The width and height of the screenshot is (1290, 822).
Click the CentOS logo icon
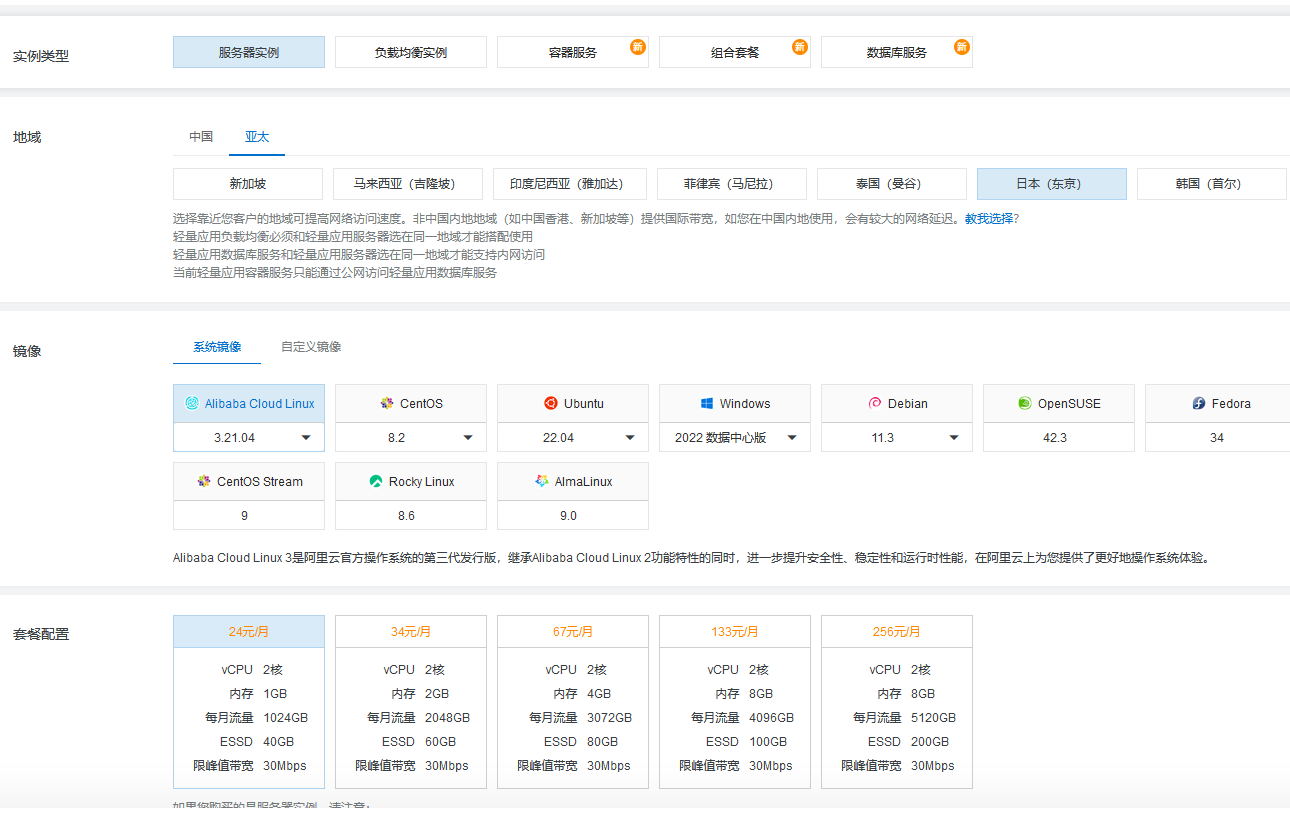point(387,404)
